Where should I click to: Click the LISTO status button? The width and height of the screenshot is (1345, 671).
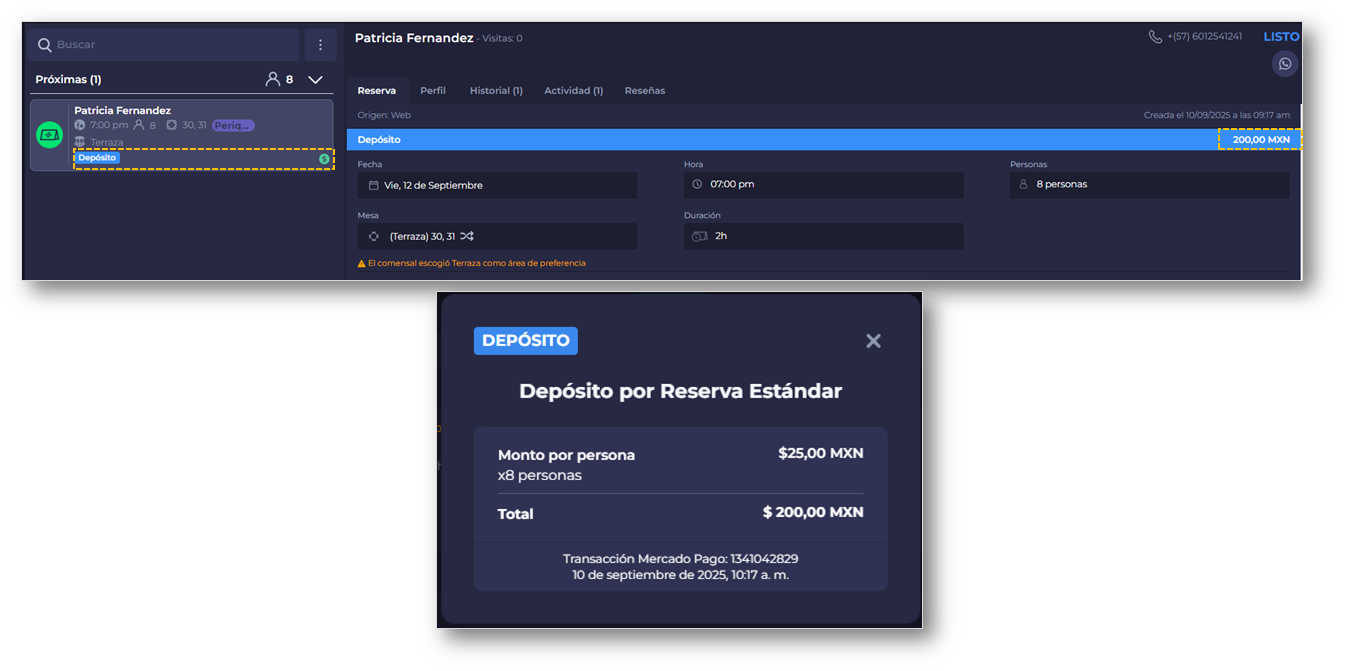pos(1281,37)
